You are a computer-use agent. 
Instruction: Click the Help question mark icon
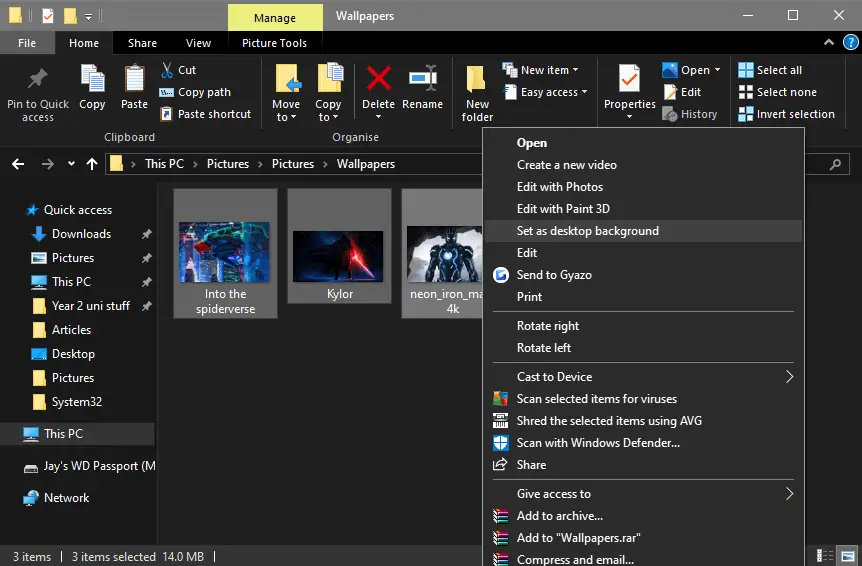click(x=850, y=42)
